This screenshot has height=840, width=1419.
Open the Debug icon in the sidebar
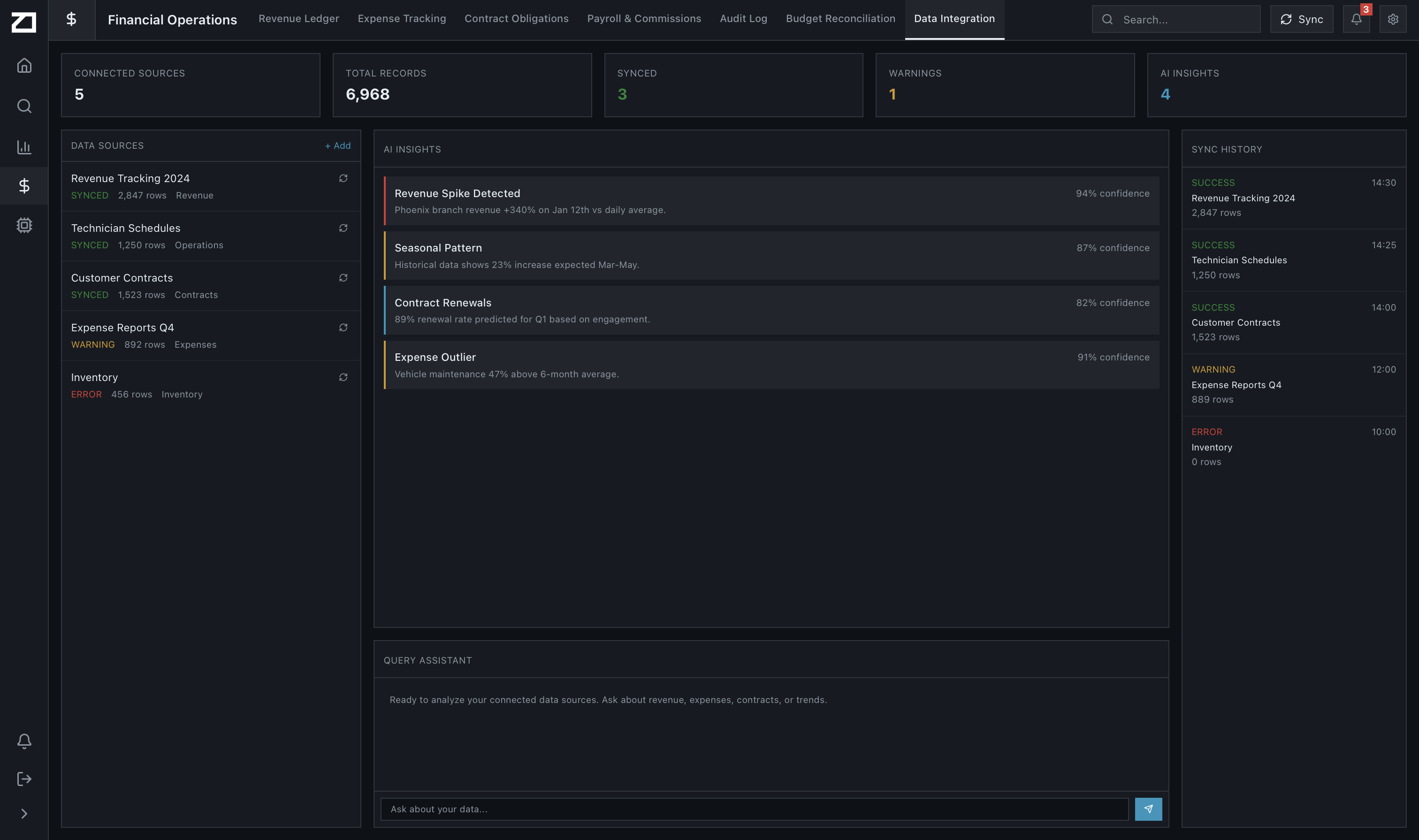pos(24,225)
